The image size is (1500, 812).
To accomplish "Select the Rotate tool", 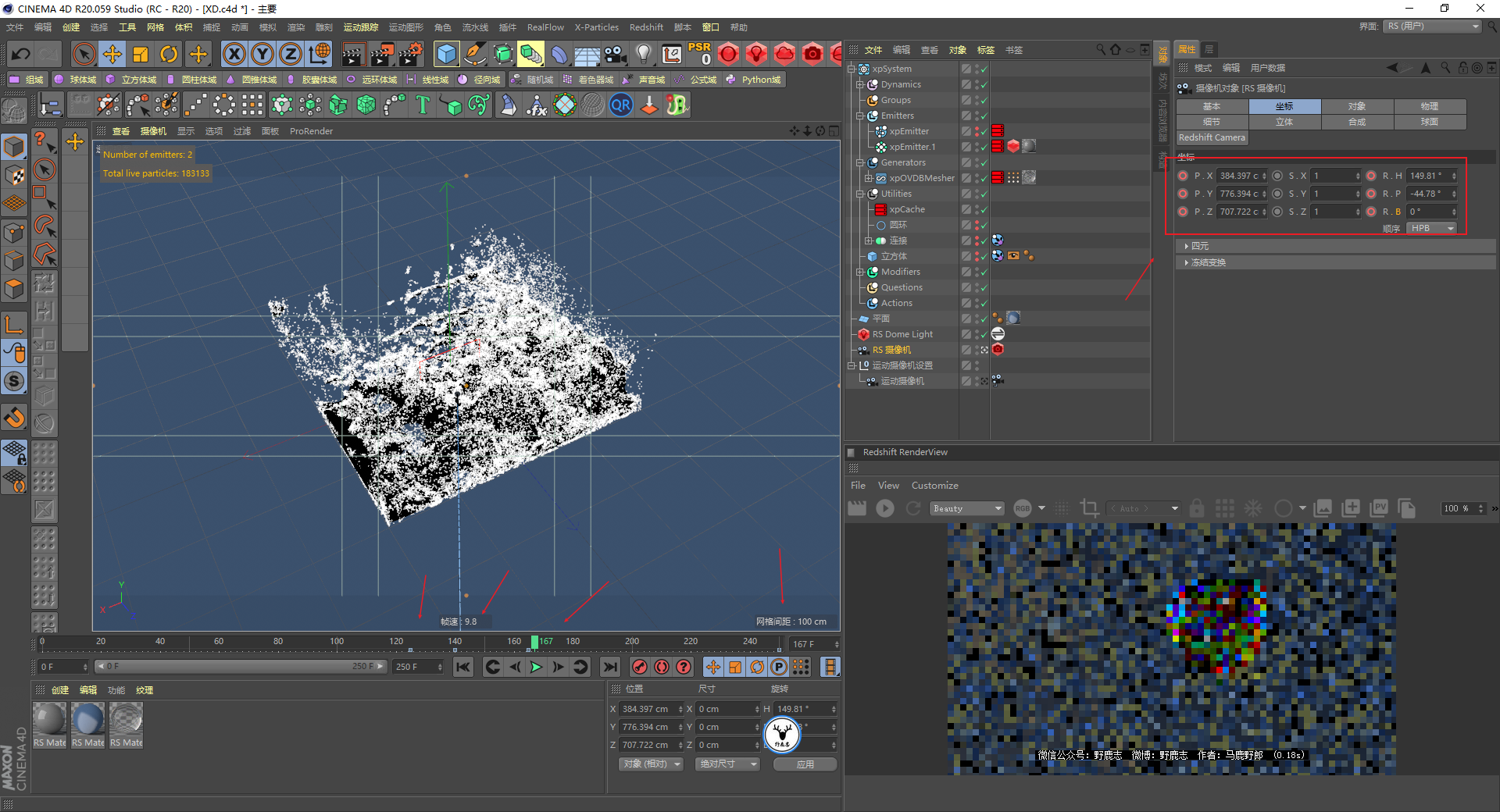I will click(x=169, y=54).
